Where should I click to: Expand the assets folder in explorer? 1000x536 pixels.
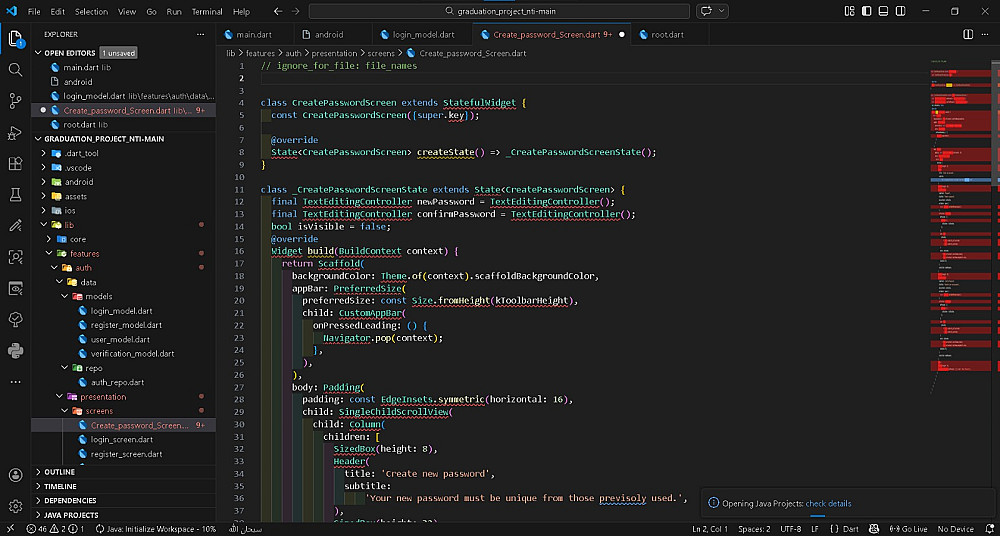pyautogui.click(x=76, y=197)
